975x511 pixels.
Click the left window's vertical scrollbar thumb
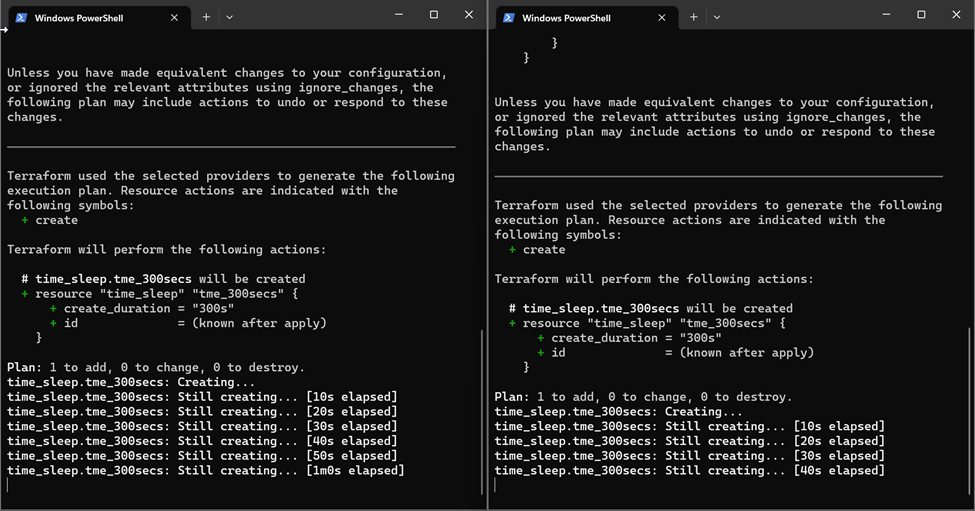coord(482,412)
